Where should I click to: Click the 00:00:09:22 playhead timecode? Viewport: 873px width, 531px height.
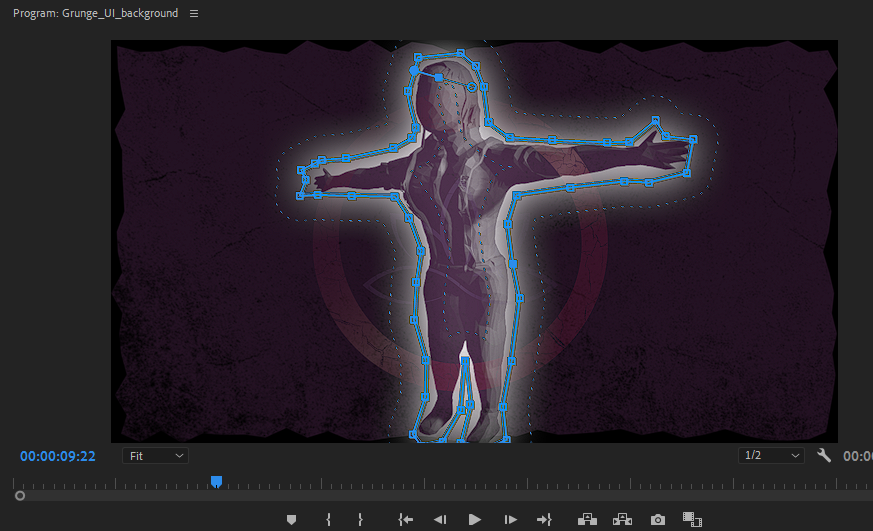tap(58, 456)
